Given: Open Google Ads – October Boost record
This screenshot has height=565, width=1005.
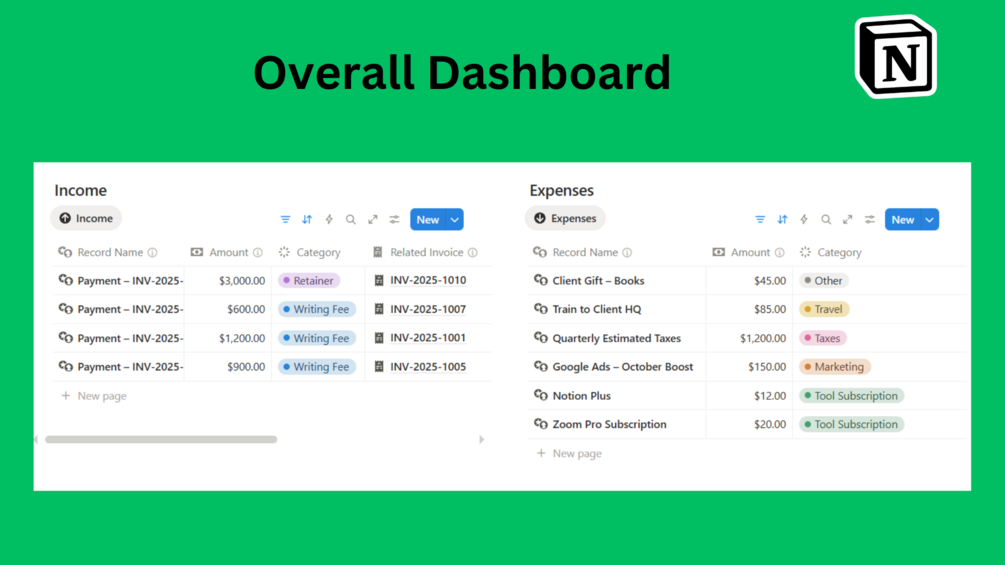Looking at the screenshot, I should pyautogui.click(x=622, y=367).
